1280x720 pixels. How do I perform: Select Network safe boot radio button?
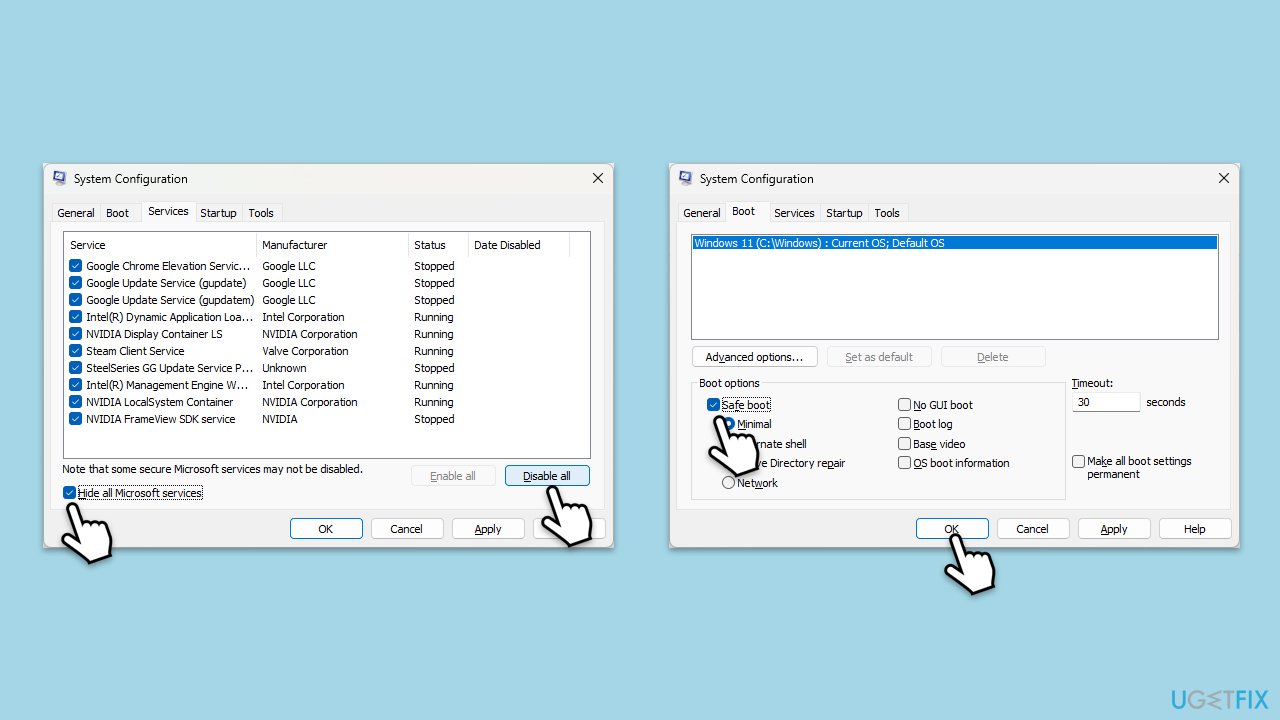tap(729, 483)
